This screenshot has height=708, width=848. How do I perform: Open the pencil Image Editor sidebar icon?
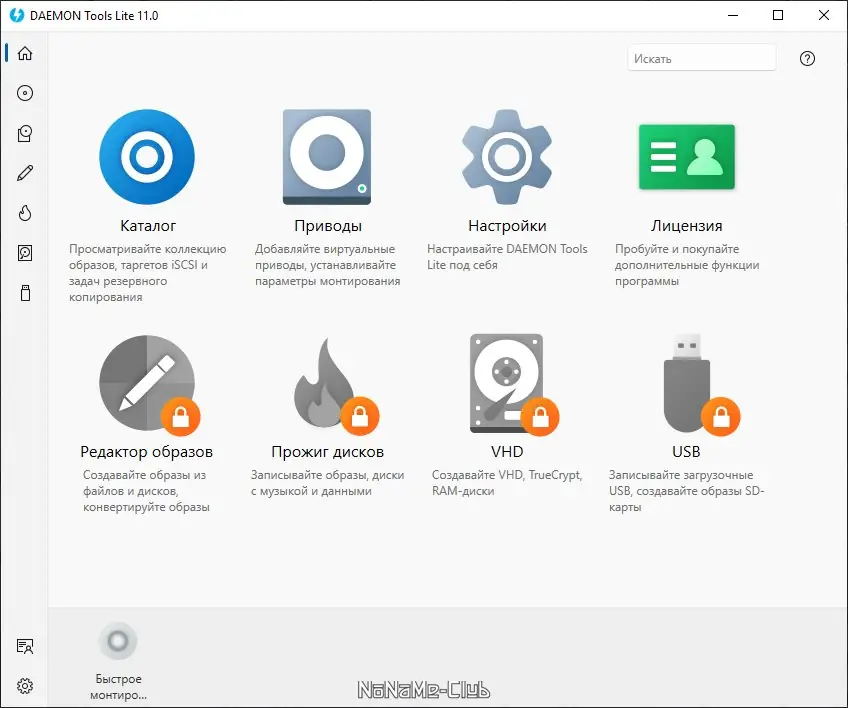click(25, 173)
